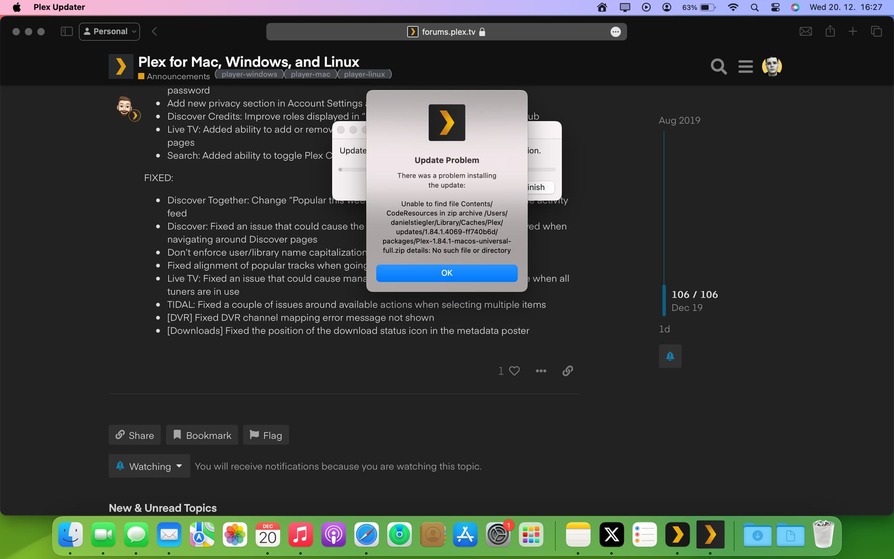Click the 106 / 106 timeline position
Image resolution: width=894 pixels, height=559 pixels.
694,294
